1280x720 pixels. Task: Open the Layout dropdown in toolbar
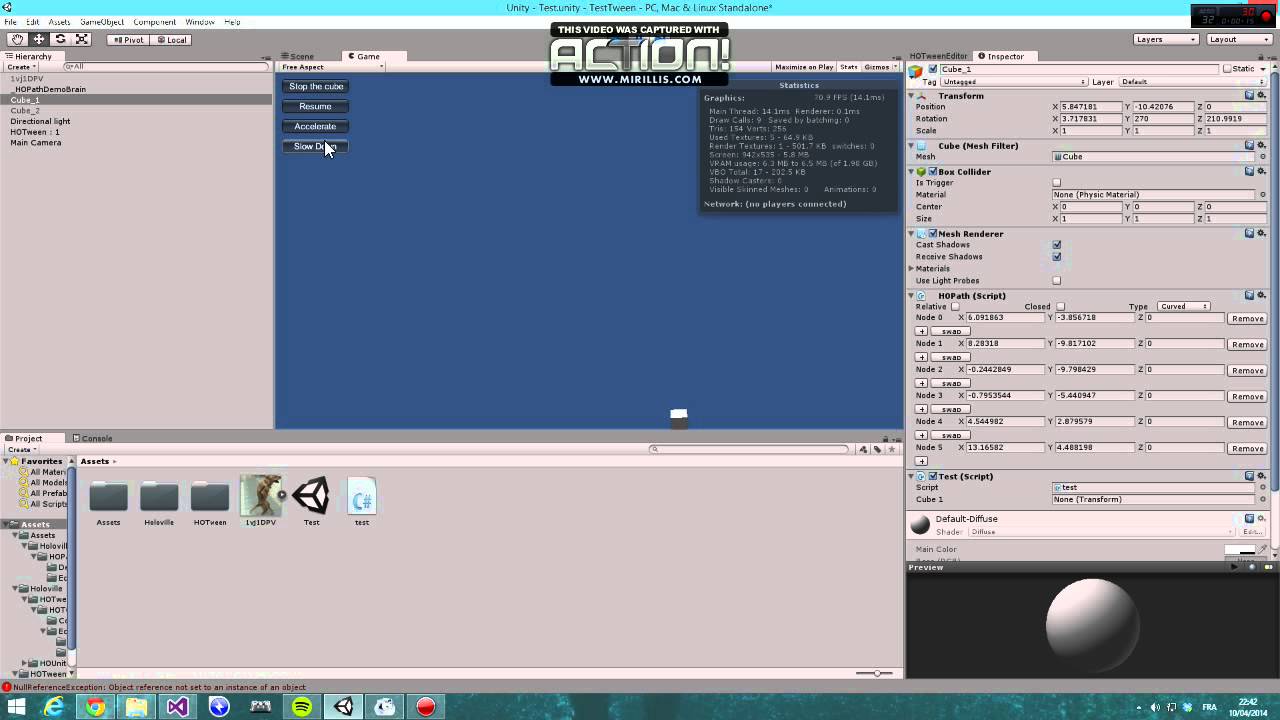(1239, 39)
